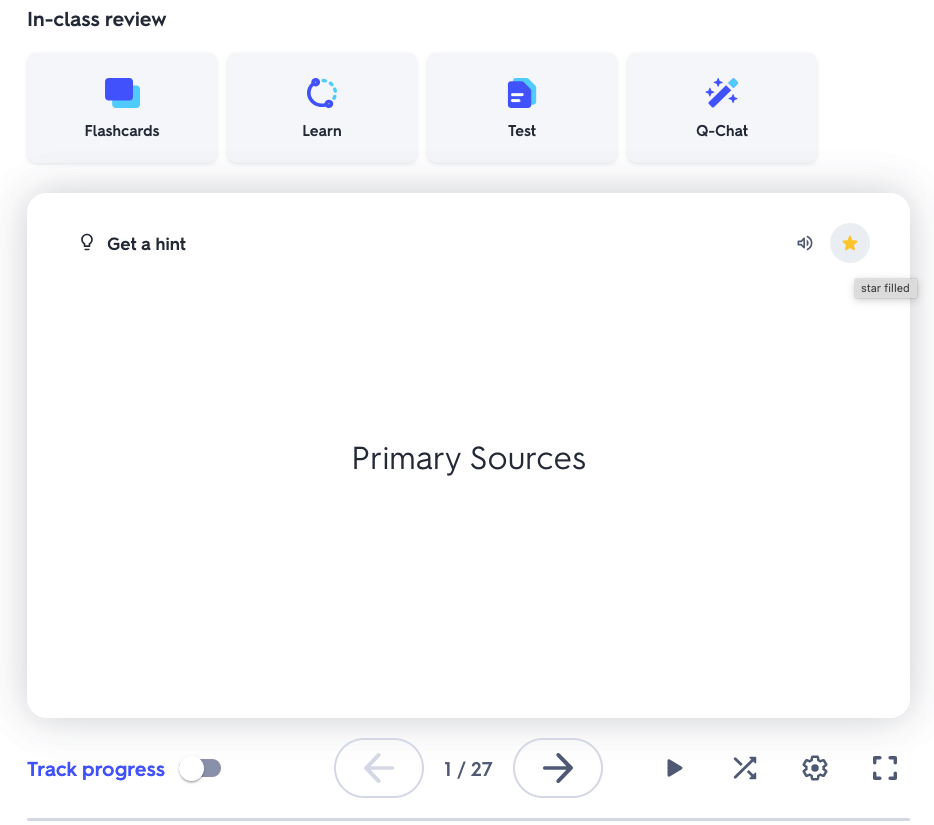
Task: Click the 1 / 27 card counter
Action: click(468, 769)
